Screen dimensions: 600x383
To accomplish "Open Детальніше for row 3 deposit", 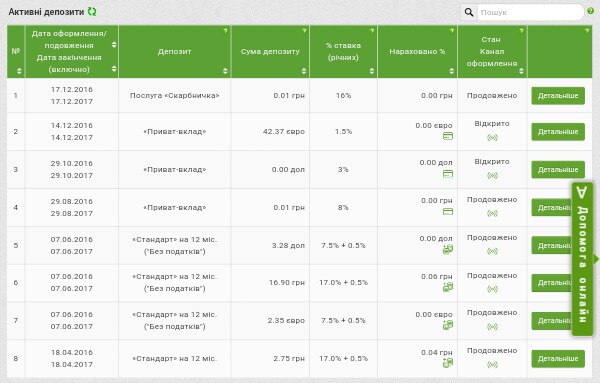I will (558, 169).
